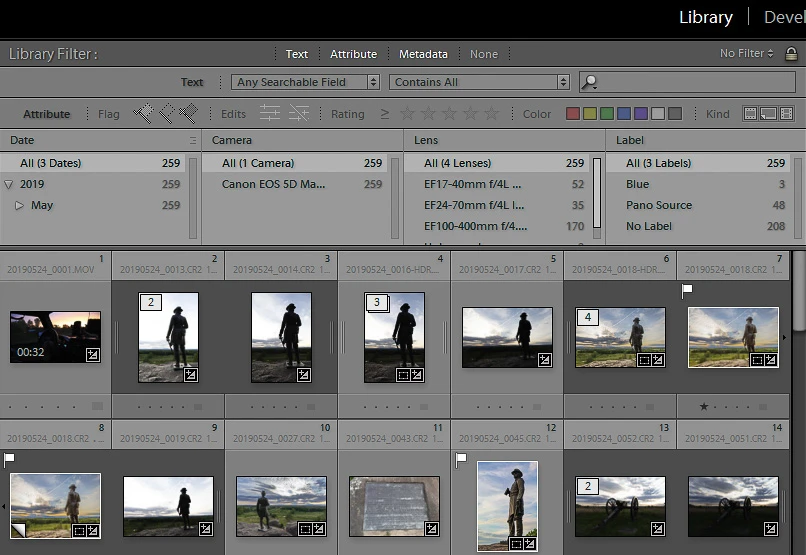
Task: Expand the May date group
Action: tap(20, 205)
